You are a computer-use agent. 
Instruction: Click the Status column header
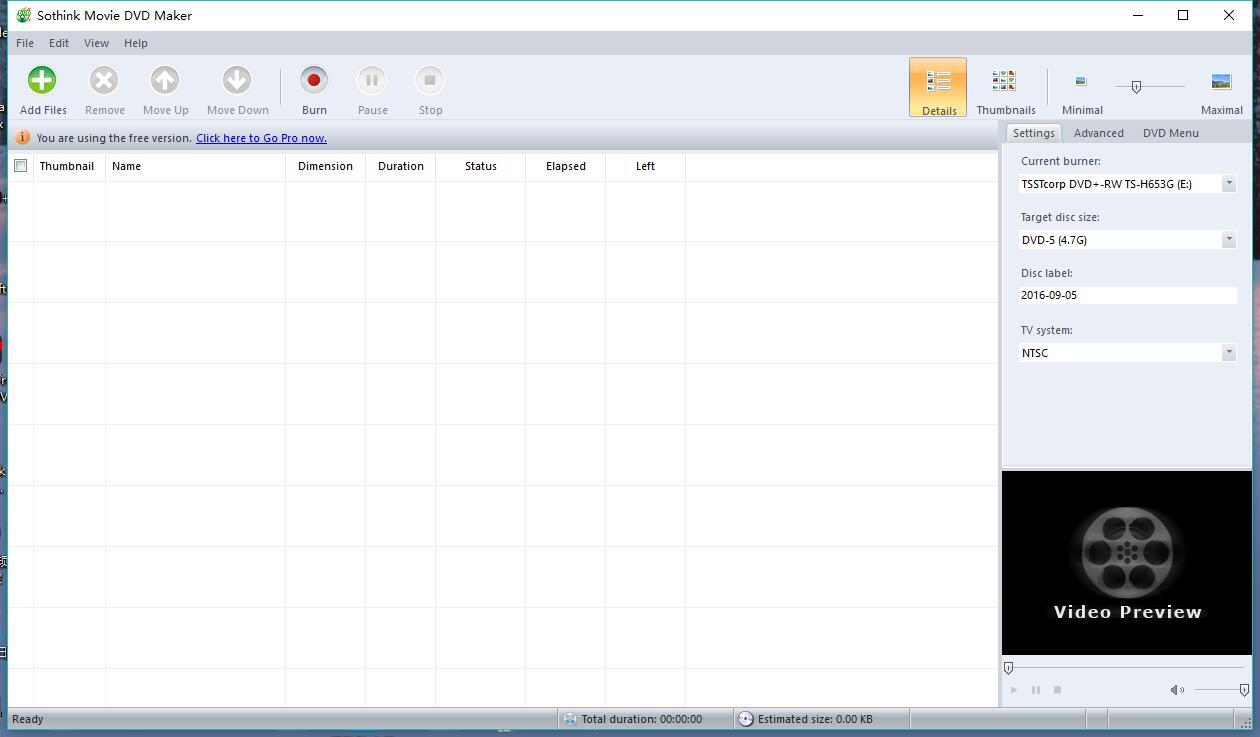[x=480, y=166]
